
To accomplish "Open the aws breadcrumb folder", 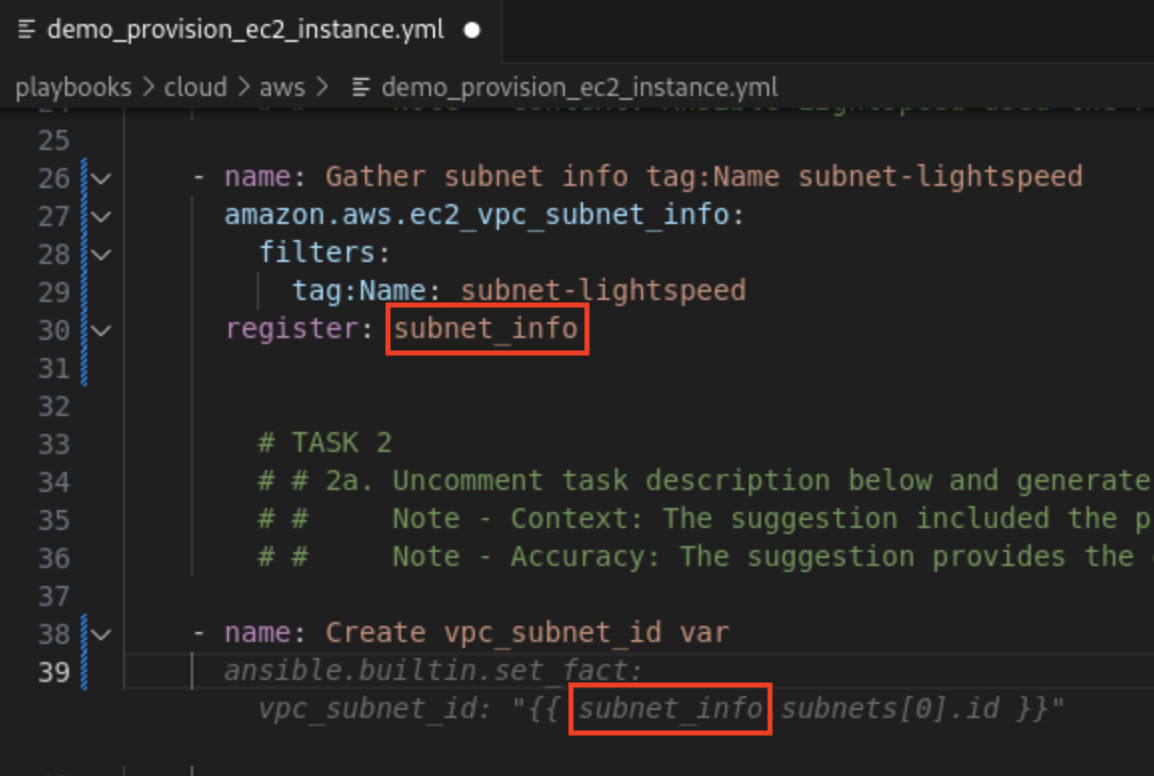I will point(282,88).
